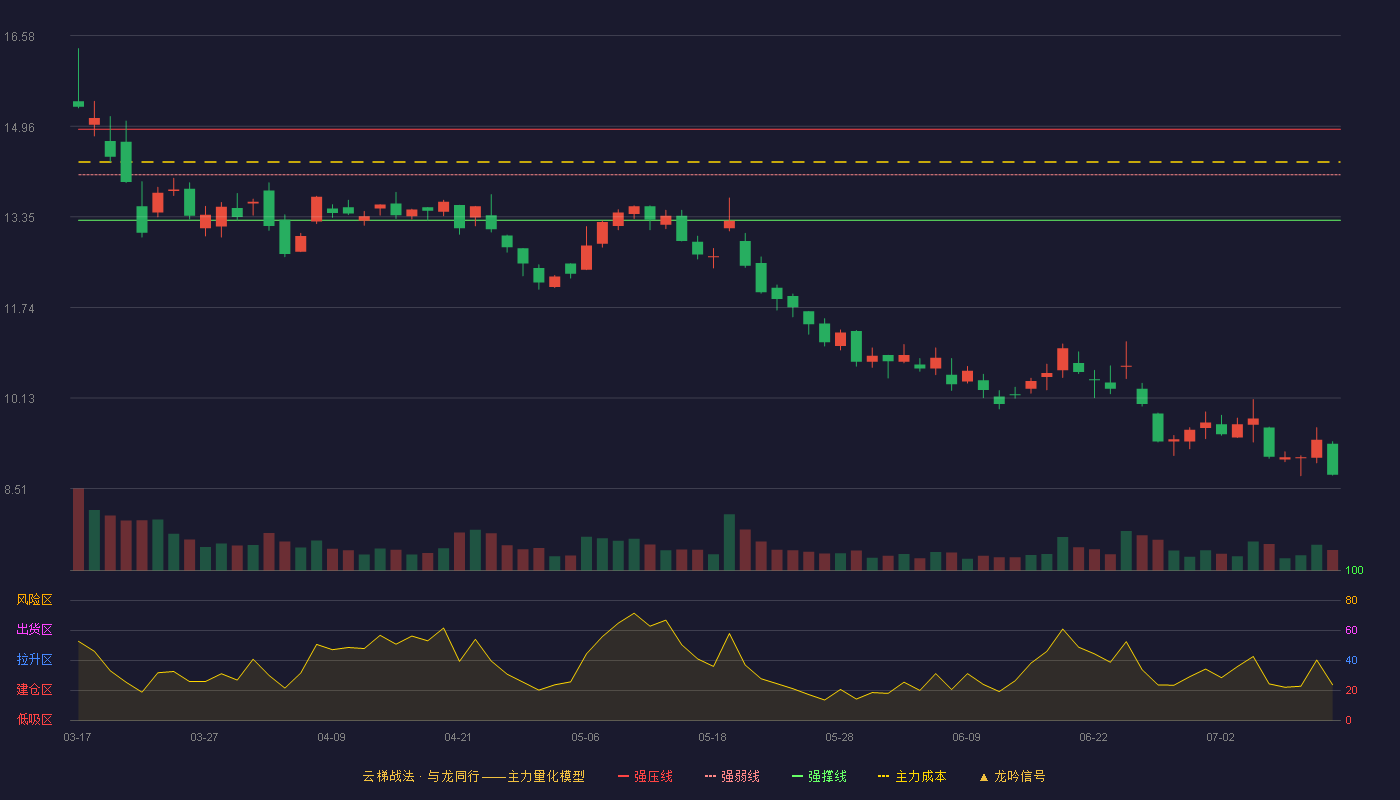Click the 出货区 zone label

pos(34,630)
